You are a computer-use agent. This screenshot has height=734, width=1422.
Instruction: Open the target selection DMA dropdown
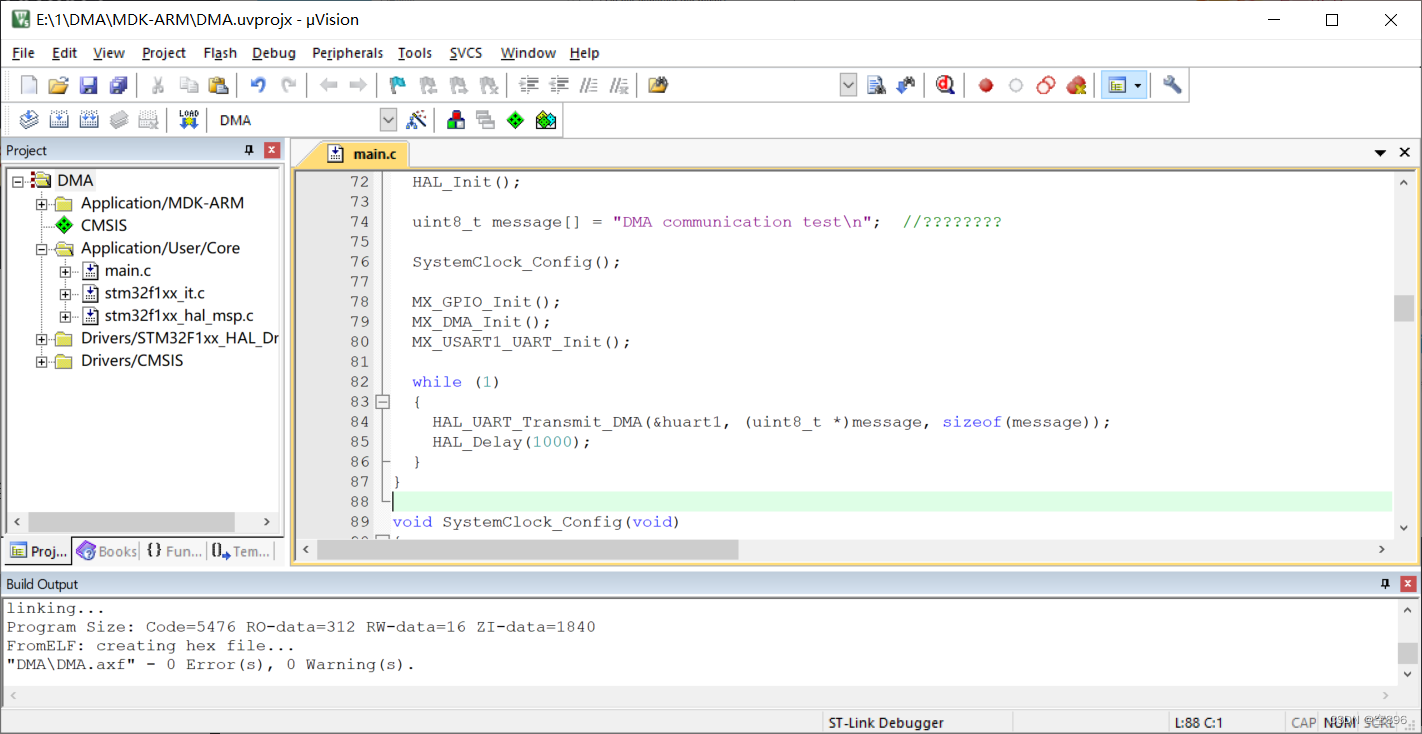pos(388,120)
